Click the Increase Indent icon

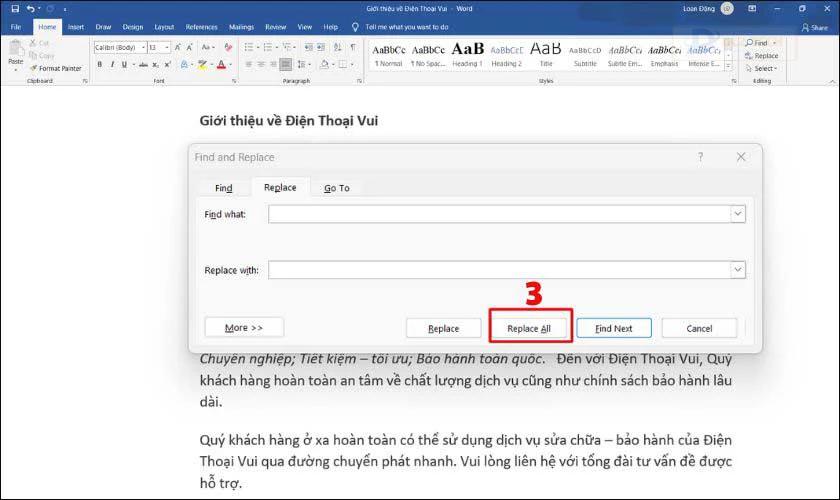pyautogui.click(x=321, y=48)
